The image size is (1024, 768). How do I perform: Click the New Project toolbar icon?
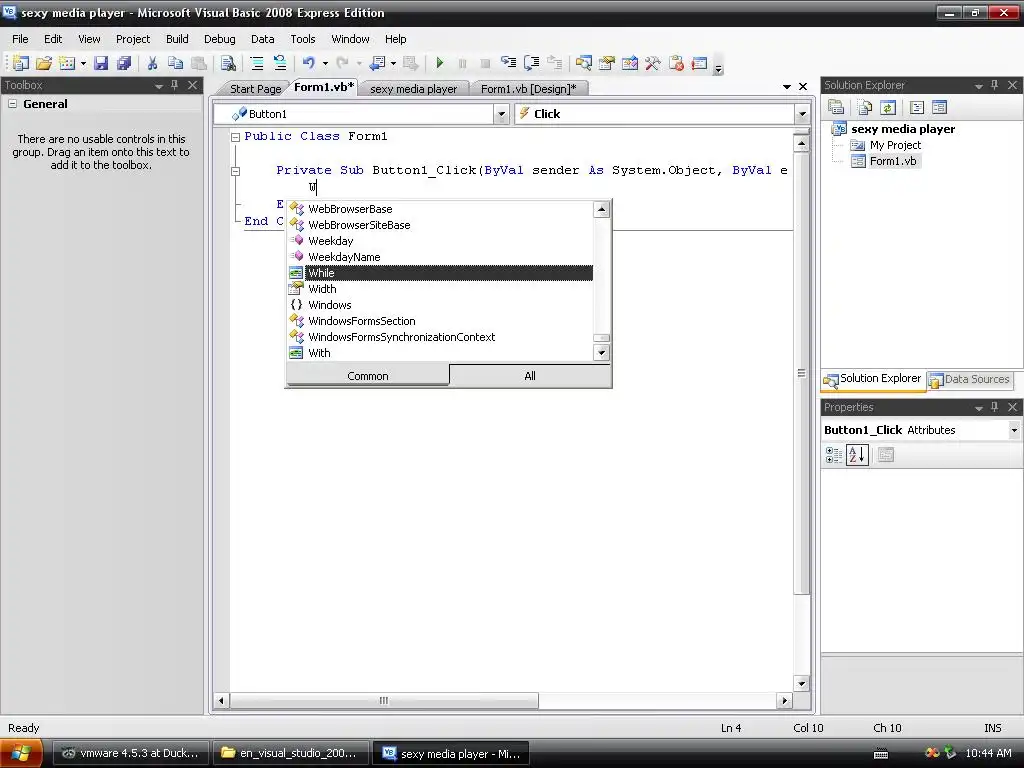pos(21,63)
